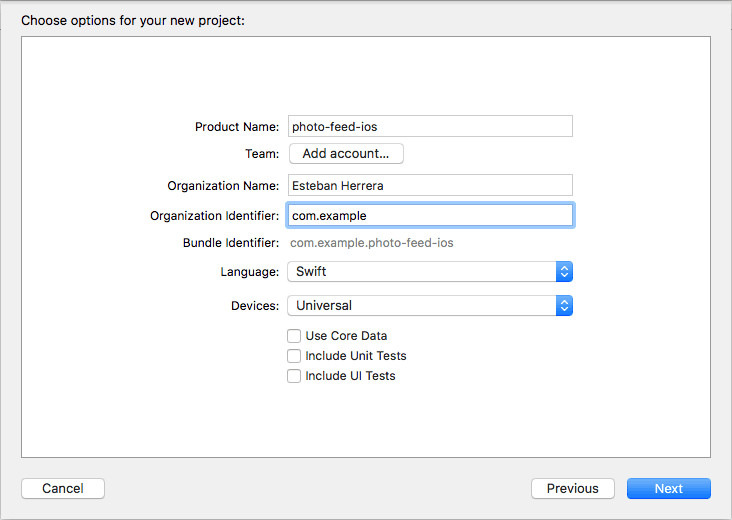The height and width of the screenshot is (520, 732).
Task: Select the Organization Identifier field with com.example
Action: click(430, 215)
